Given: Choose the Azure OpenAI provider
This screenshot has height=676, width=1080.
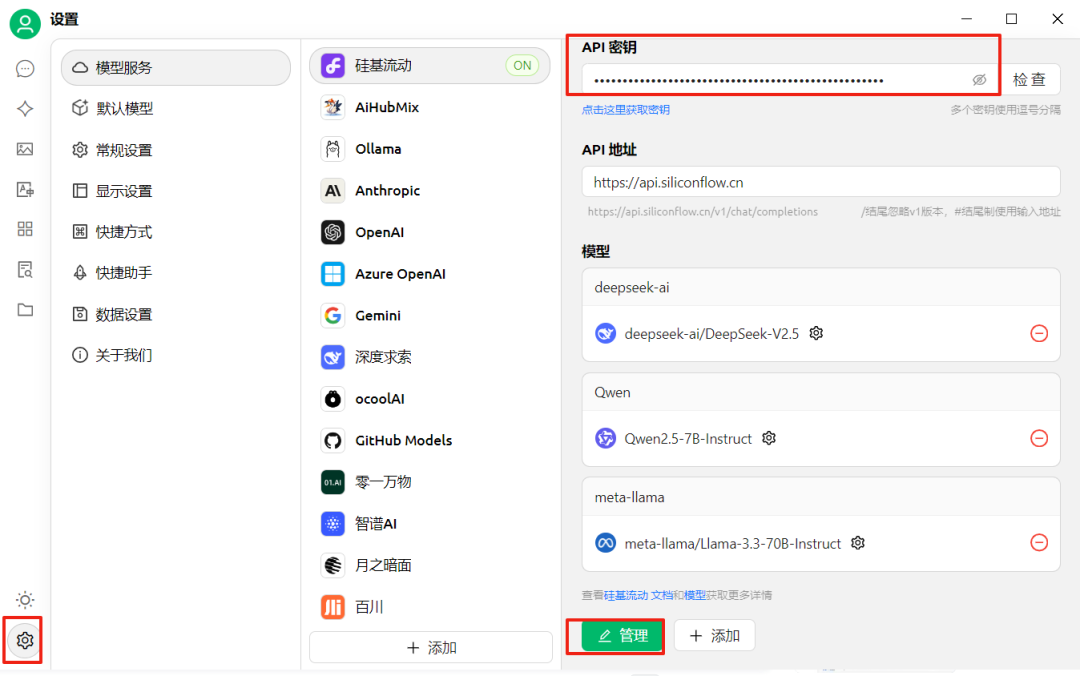Looking at the screenshot, I should coord(430,274).
